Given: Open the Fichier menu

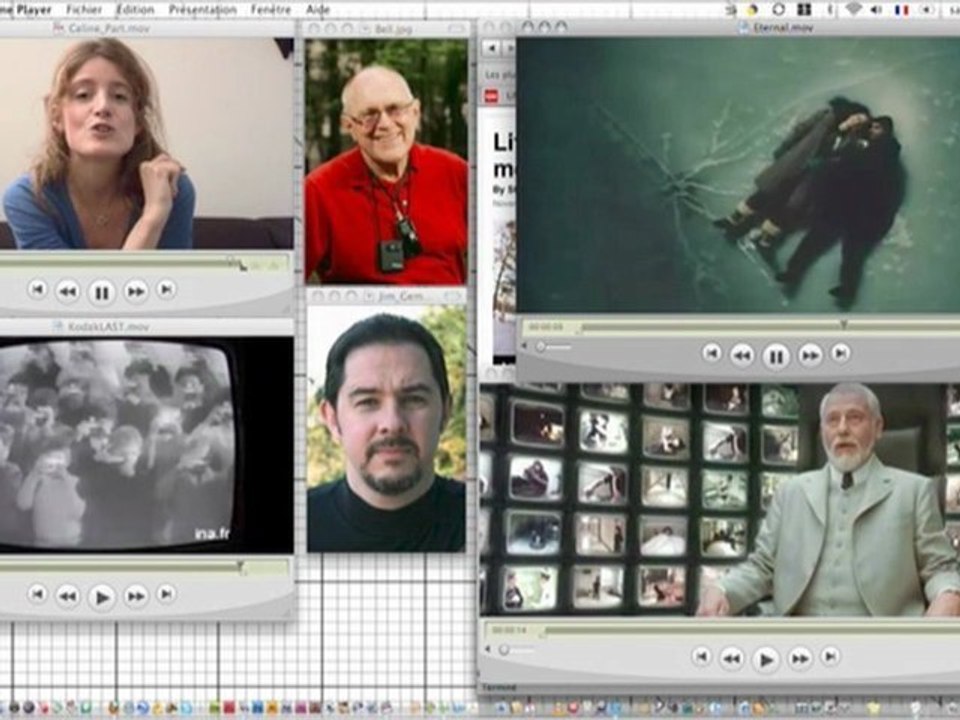Looking at the screenshot, I should (x=84, y=9).
